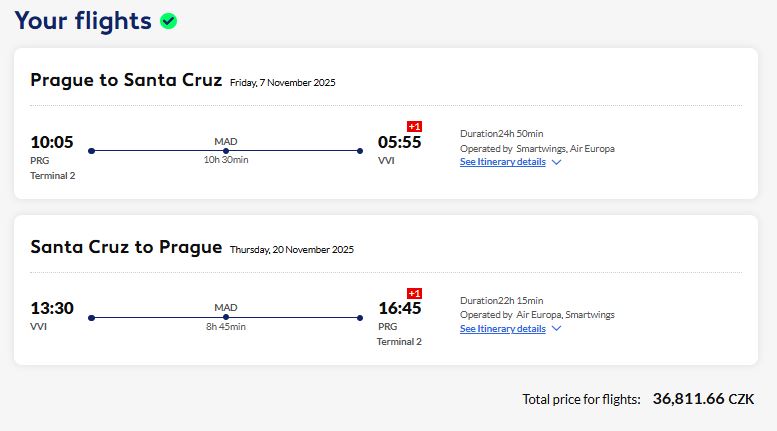Expand chevron beside return itinerary details

pyautogui.click(x=557, y=328)
